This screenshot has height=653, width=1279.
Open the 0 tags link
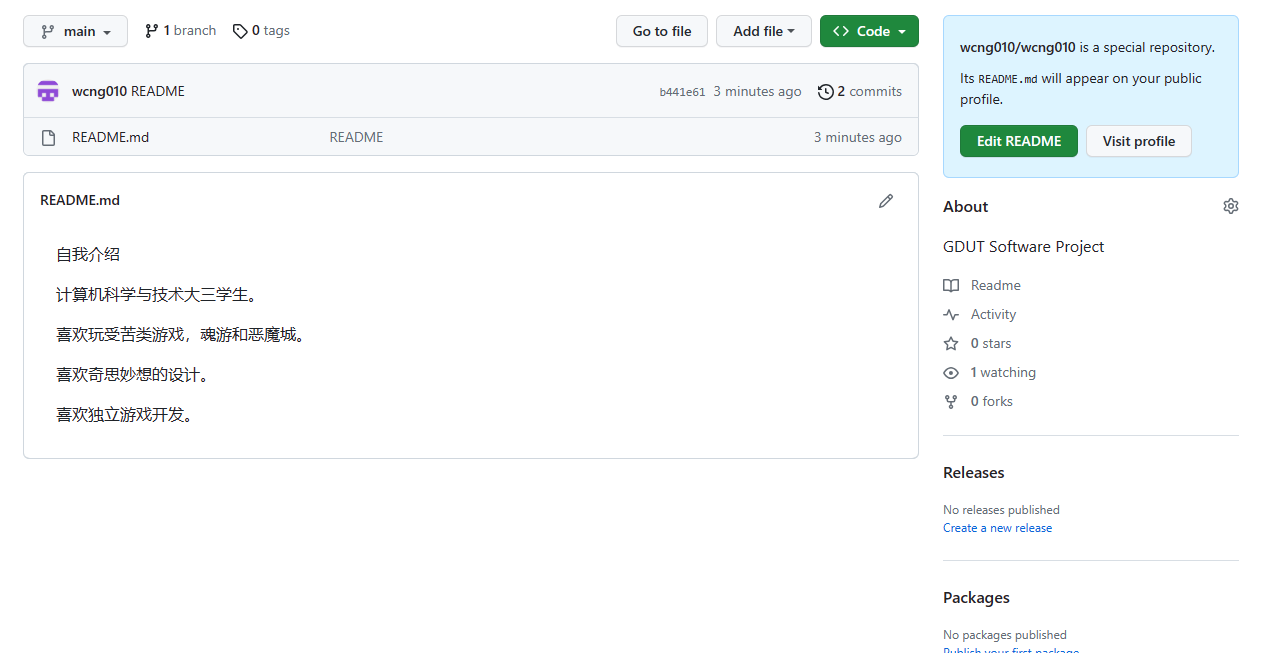coord(261,31)
